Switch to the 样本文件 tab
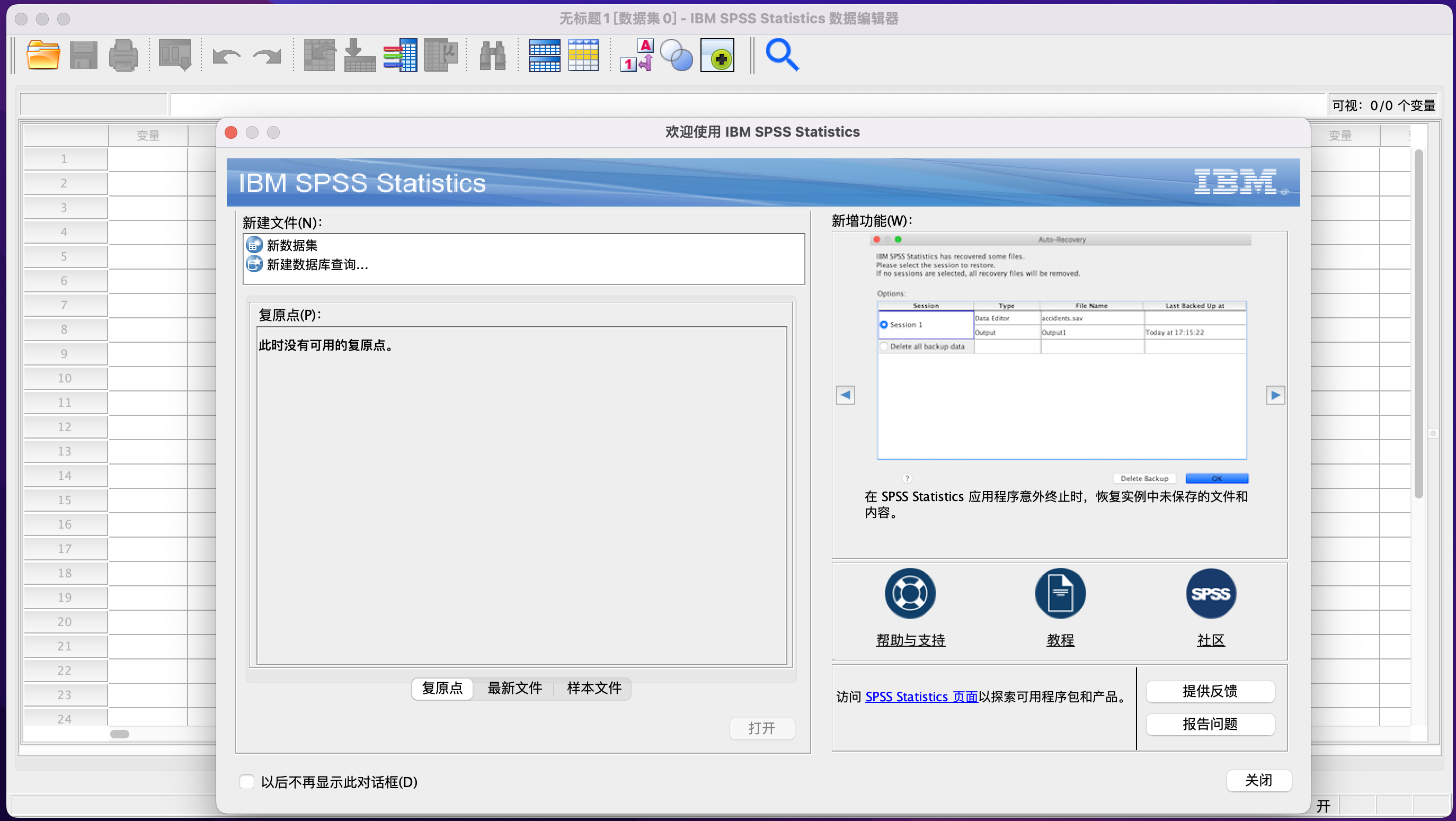Screen dimensions: 1456x821 pyautogui.click(x=593, y=688)
